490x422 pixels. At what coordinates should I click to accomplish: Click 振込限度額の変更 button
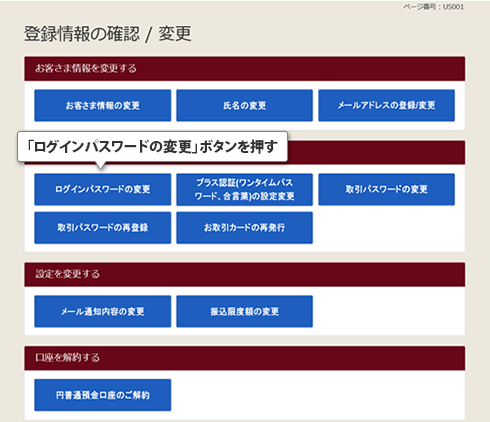244,311
